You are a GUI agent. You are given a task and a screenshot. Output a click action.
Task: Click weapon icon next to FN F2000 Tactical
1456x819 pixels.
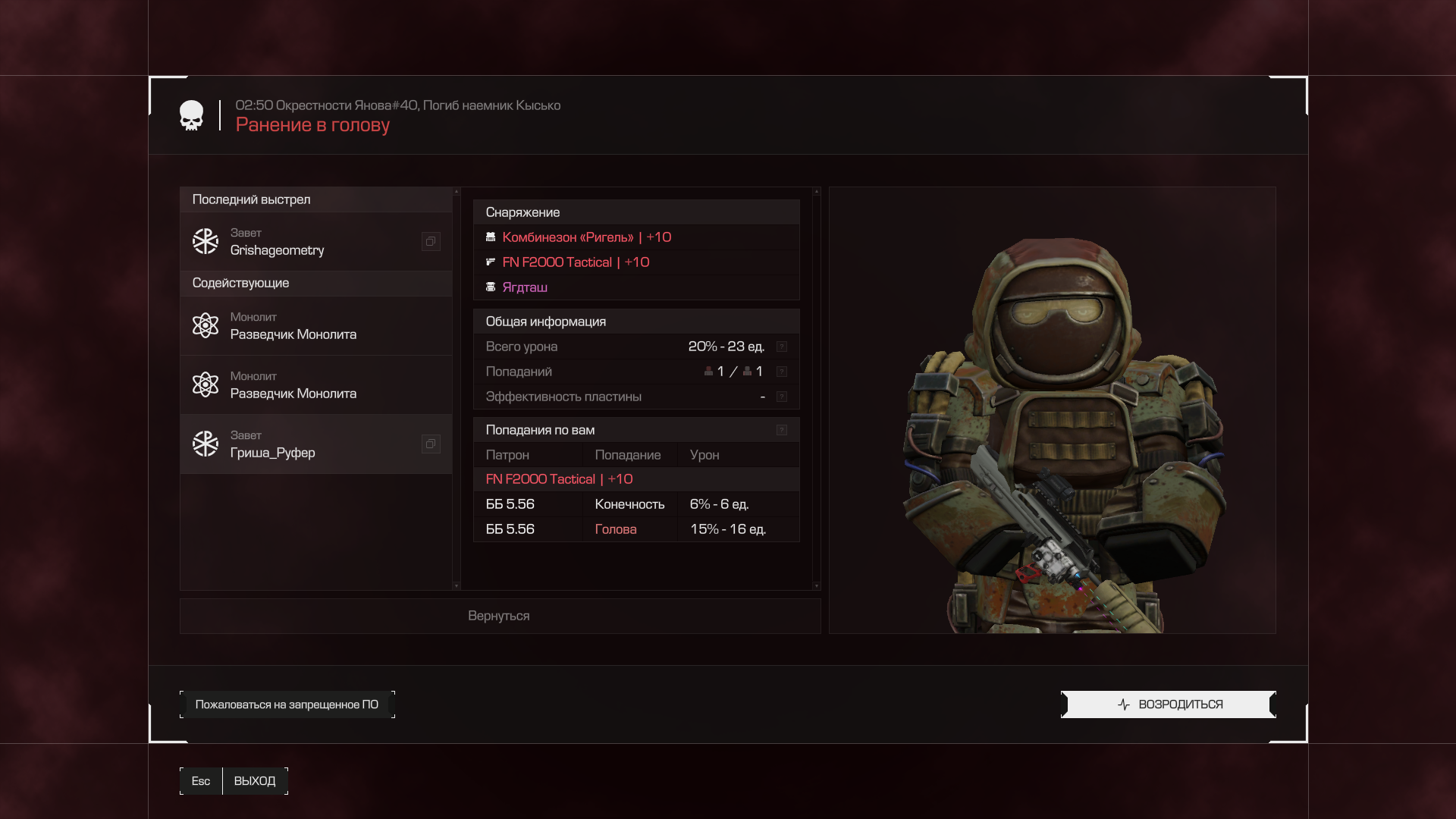pos(491,262)
